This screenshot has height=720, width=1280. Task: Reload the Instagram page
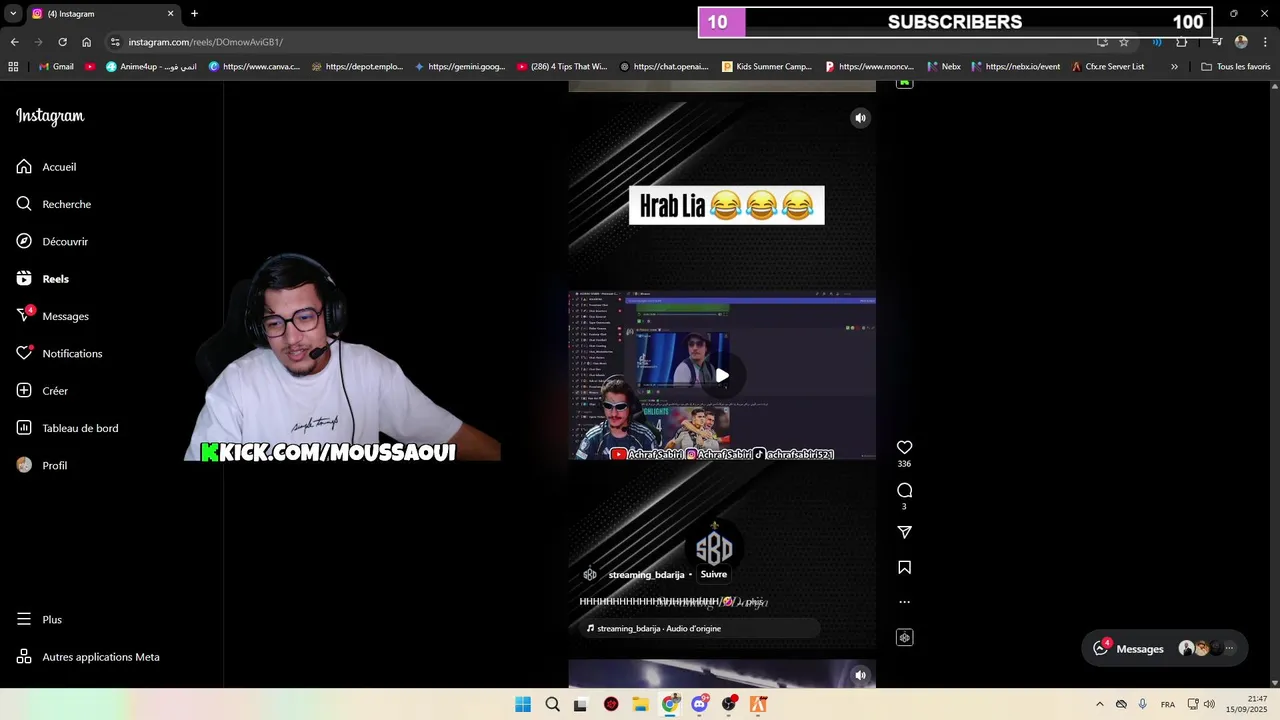tap(62, 42)
